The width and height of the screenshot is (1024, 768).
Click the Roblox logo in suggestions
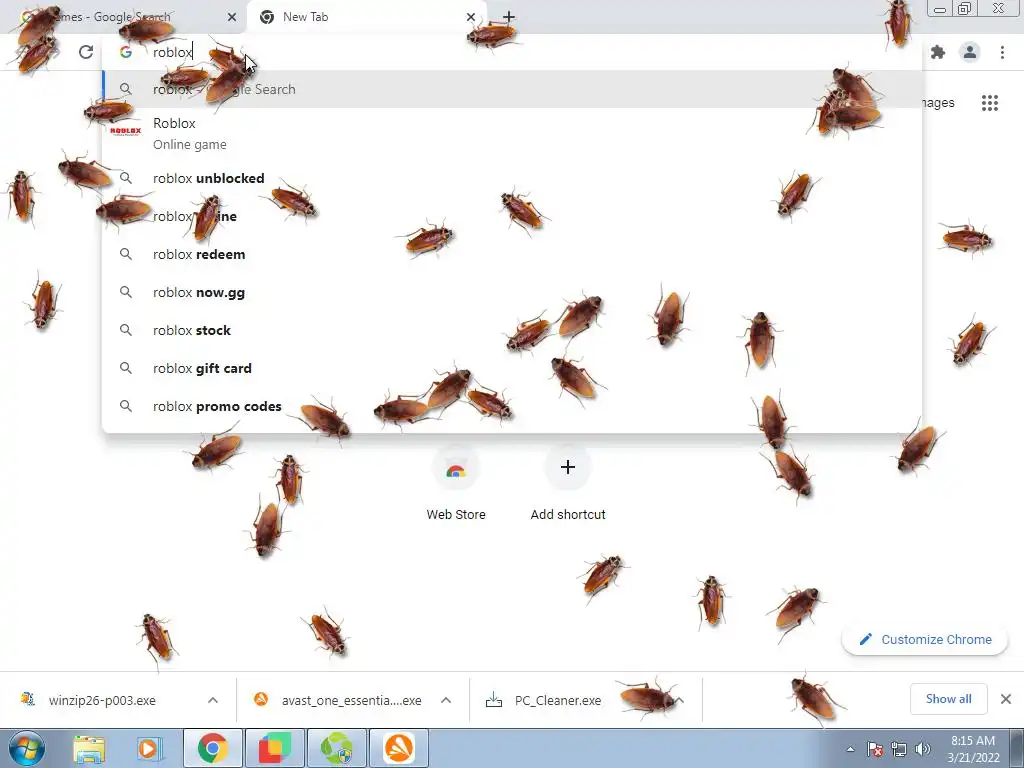125,131
